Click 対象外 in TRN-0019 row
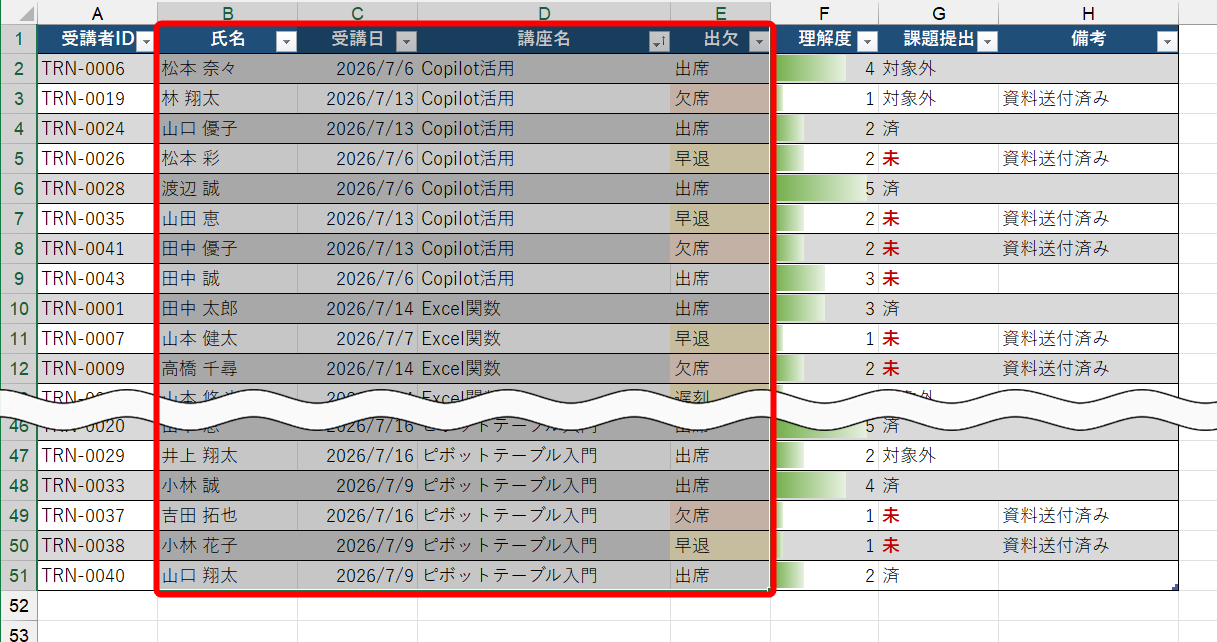1217x642 pixels. 909,99
